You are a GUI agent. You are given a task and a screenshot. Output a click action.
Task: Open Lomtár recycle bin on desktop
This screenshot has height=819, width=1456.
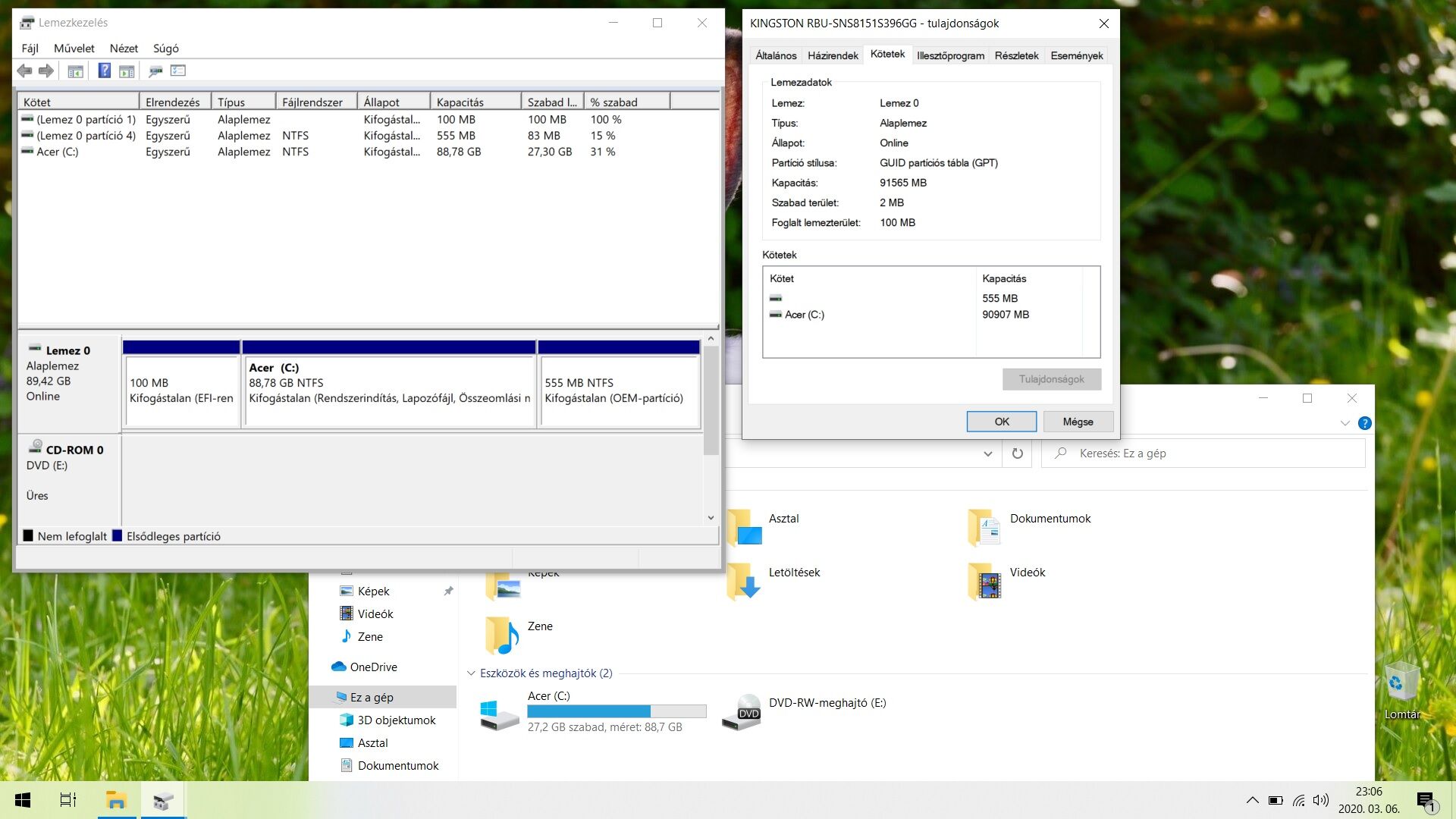[1401, 690]
